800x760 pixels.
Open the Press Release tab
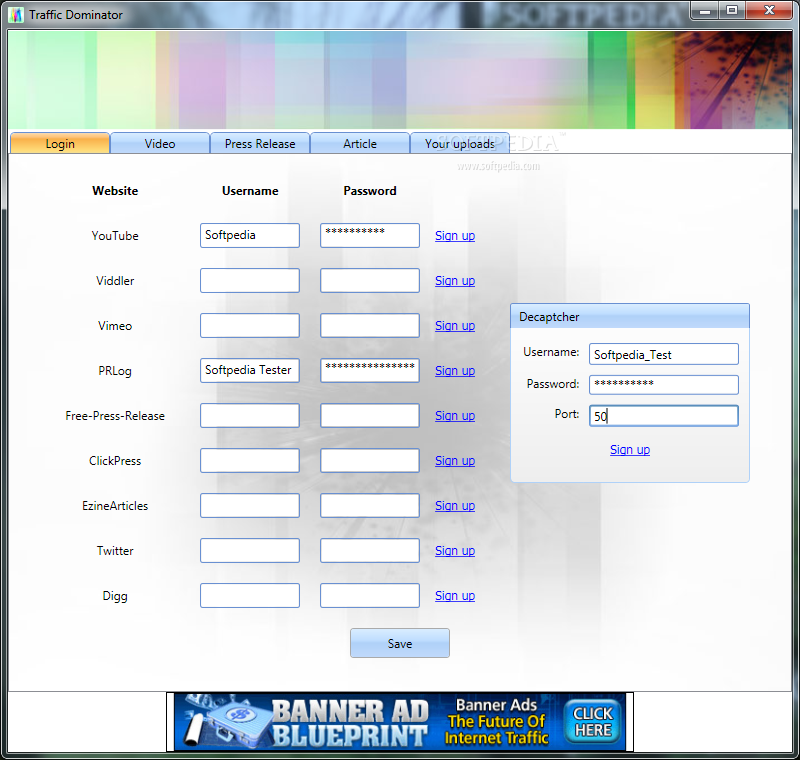260,143
